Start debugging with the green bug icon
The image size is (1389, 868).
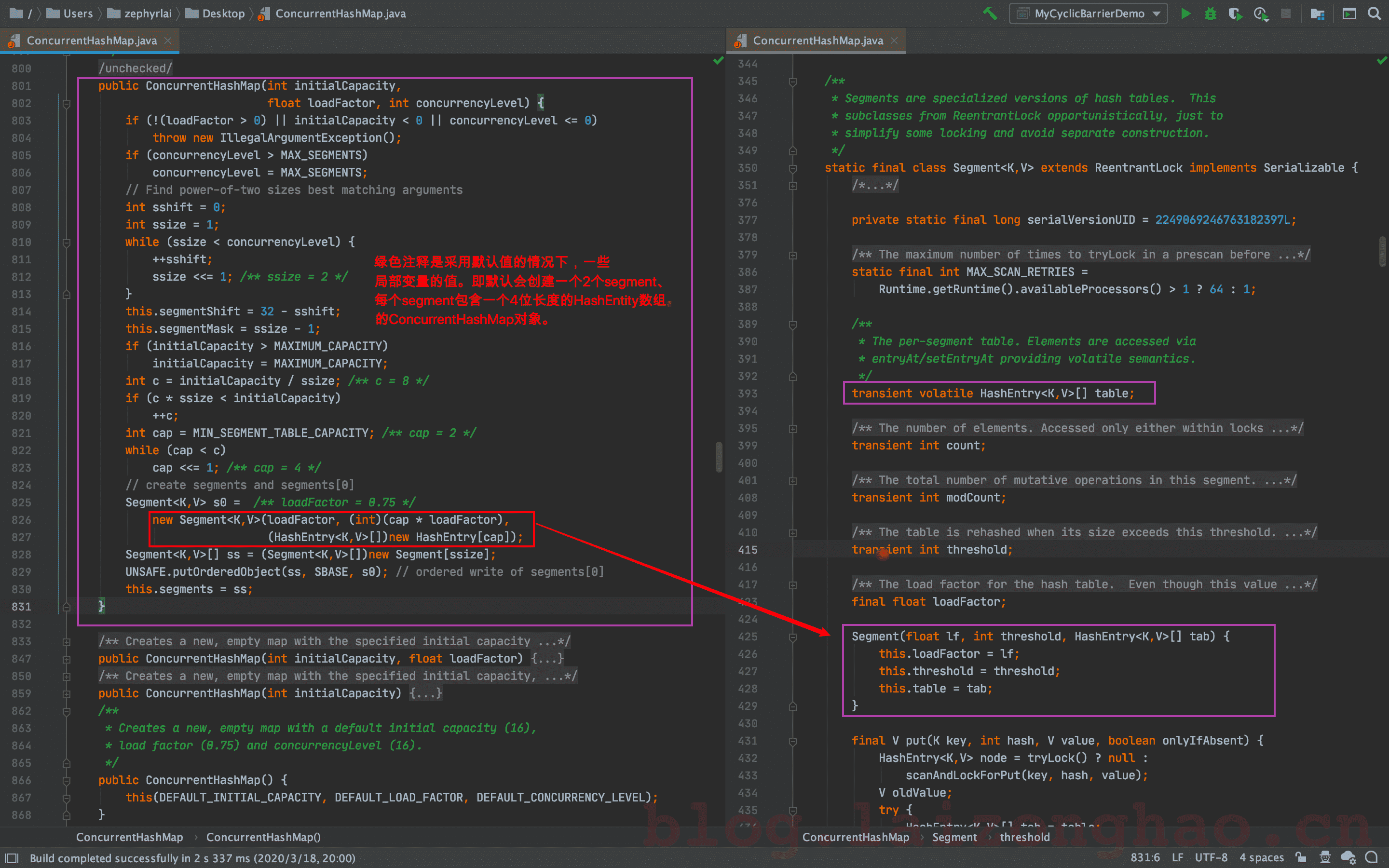pos(1210,13)
